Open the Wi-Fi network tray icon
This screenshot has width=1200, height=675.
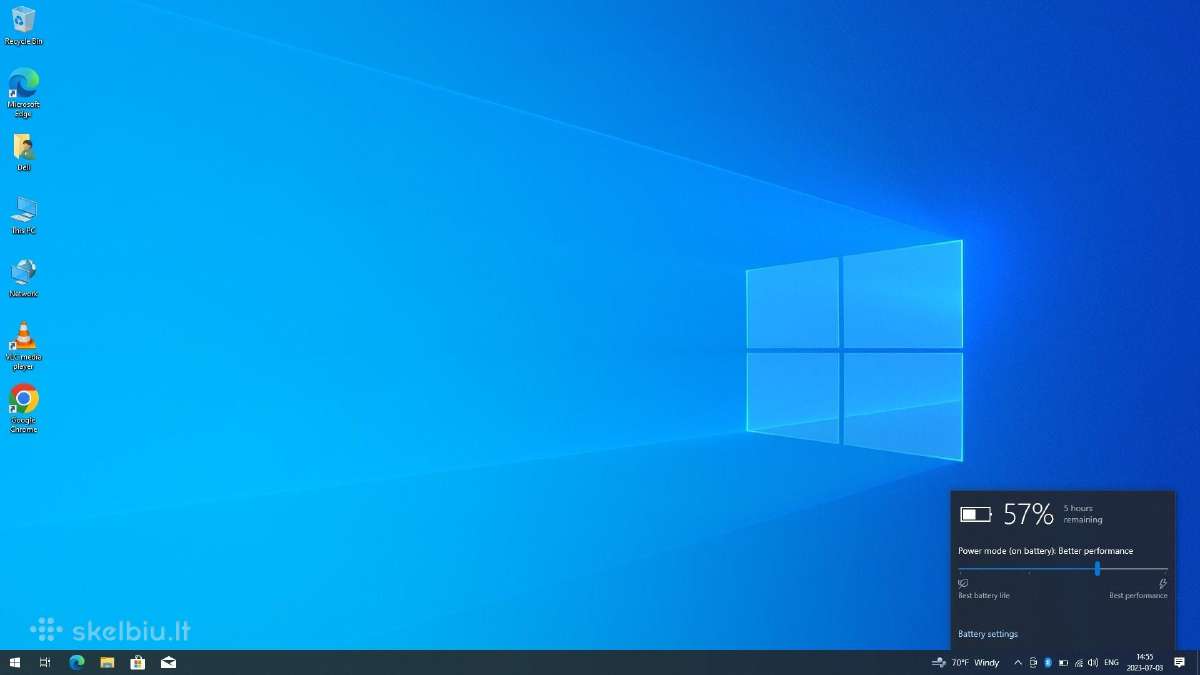1078,662
